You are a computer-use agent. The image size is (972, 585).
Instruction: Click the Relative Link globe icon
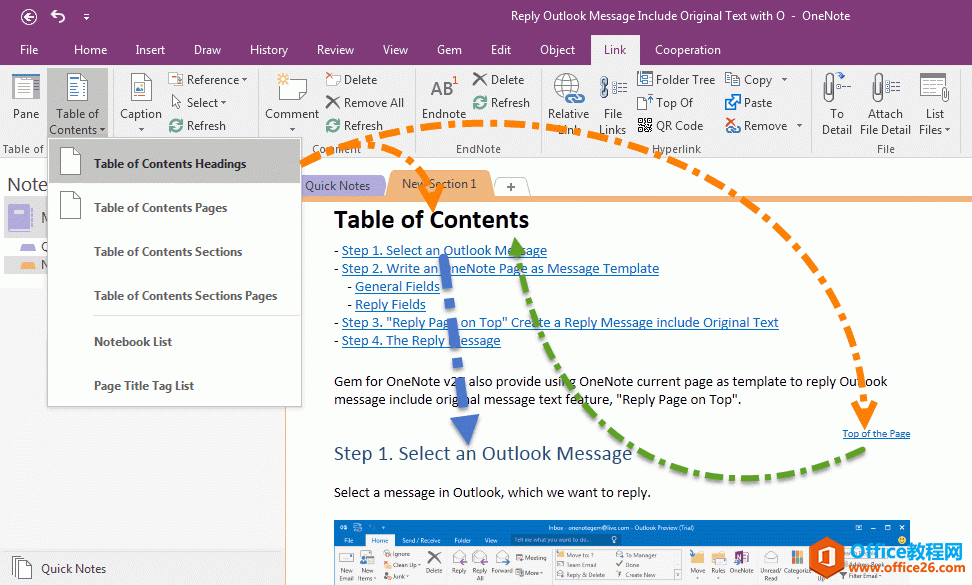click(x=568, y=89)
